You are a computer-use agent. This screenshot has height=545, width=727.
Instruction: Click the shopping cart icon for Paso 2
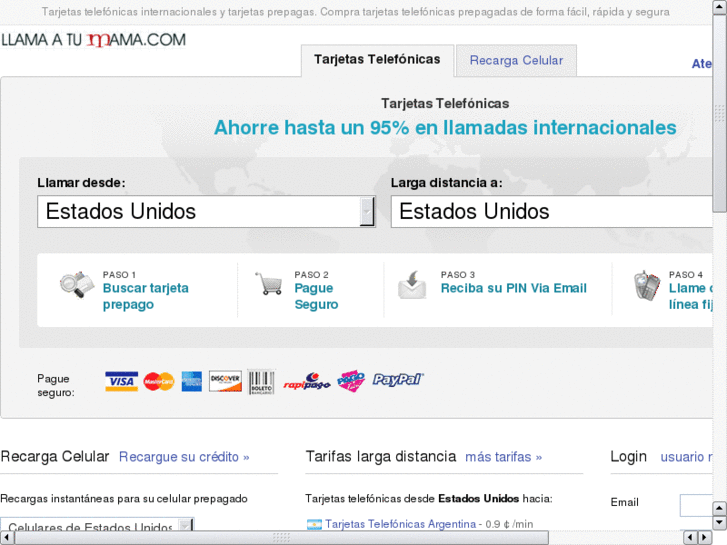click(269, 283)
